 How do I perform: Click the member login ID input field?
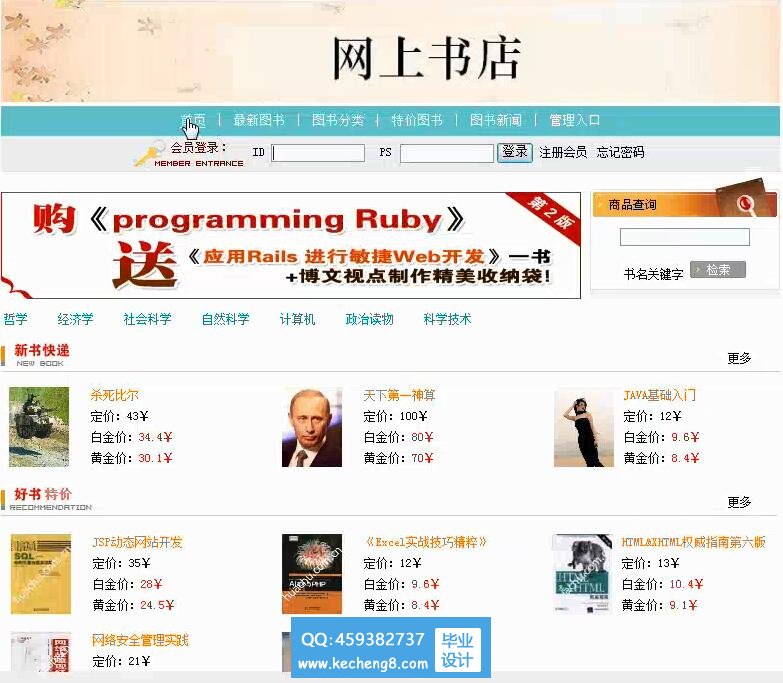(x=318, y=153)
